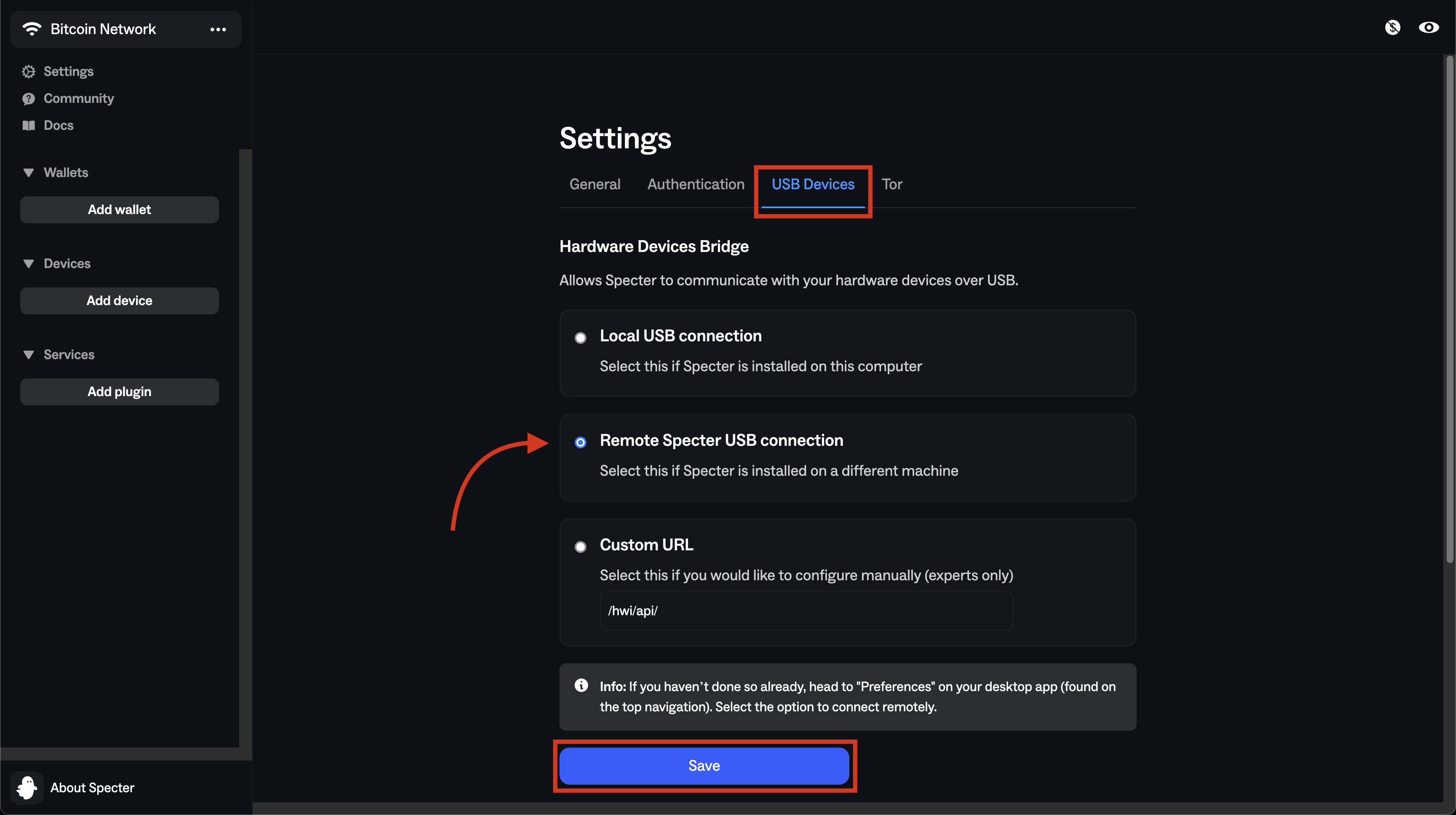Click the Specter ghost logo icon
The height and width of the screenshot is (815, 1456).
coord(27,787)
